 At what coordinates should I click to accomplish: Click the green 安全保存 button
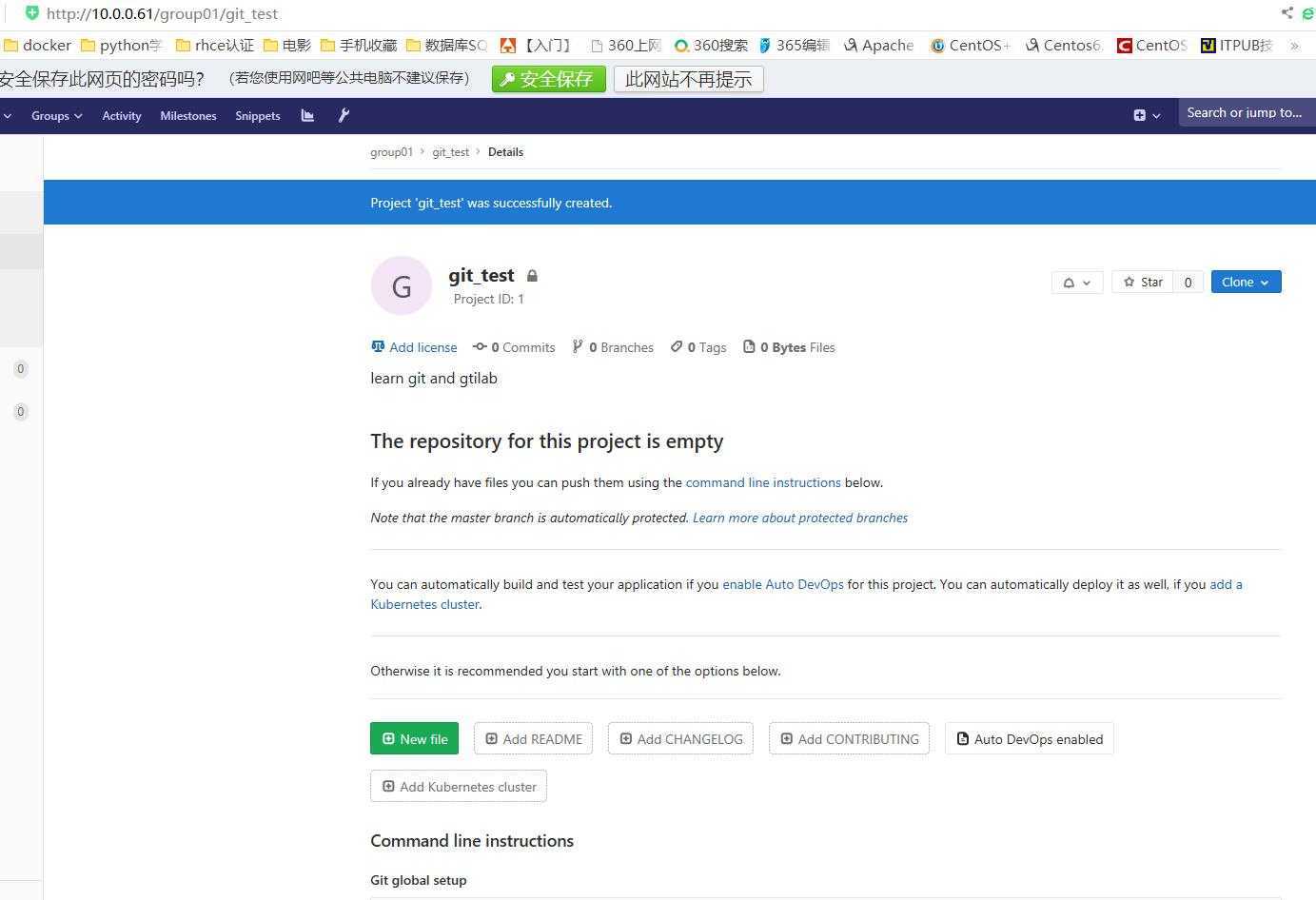(x=549, y=79)
